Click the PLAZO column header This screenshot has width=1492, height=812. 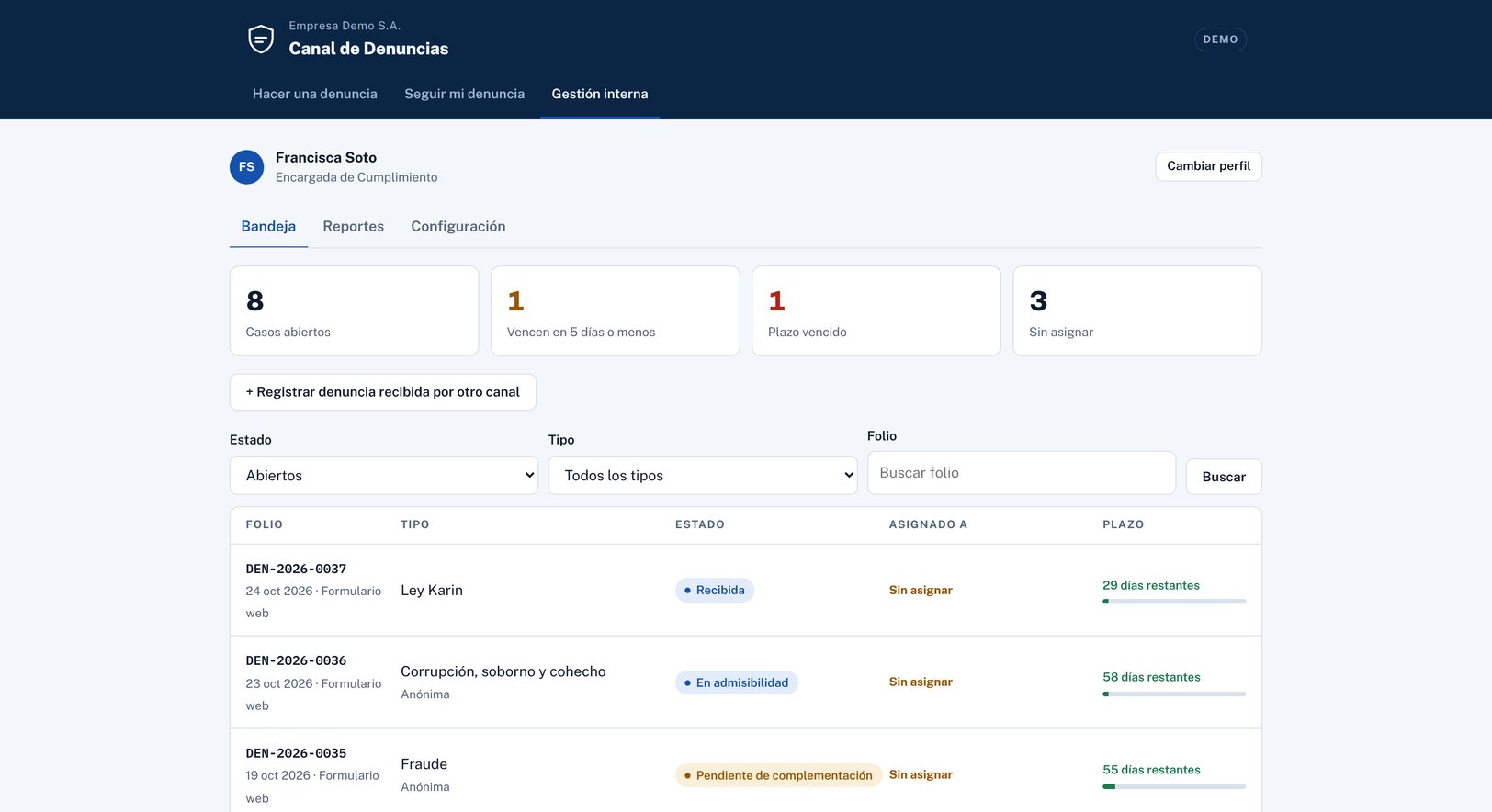1123,525
